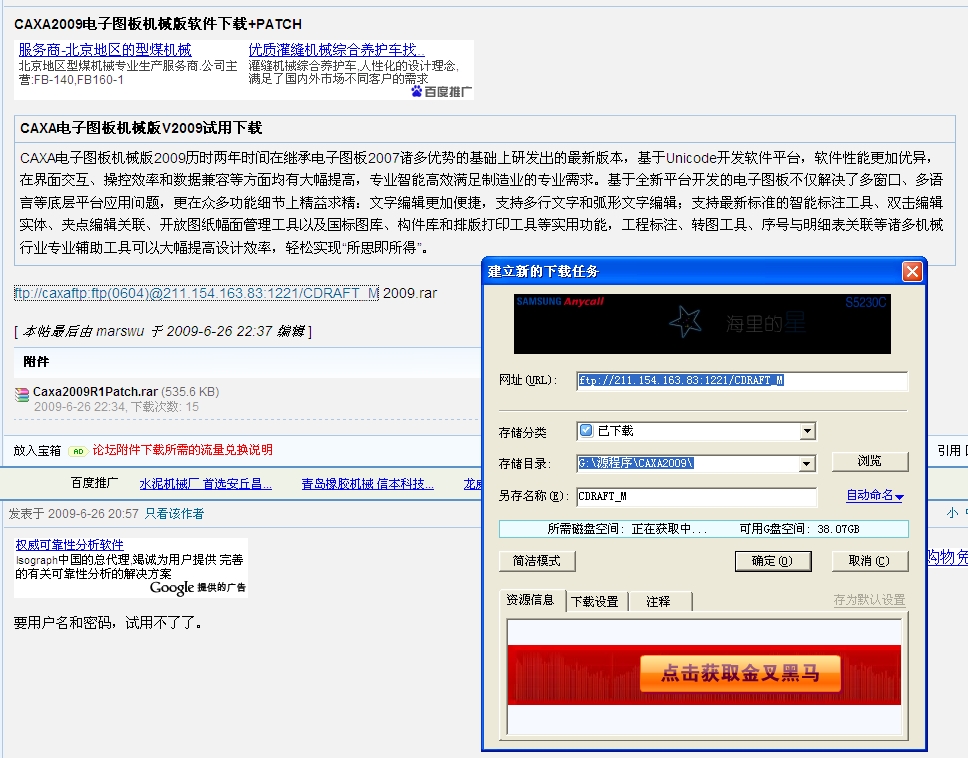968x758 pixels.
Task: Switch to 简洁模式 simple mode
Action: (537, 561)
